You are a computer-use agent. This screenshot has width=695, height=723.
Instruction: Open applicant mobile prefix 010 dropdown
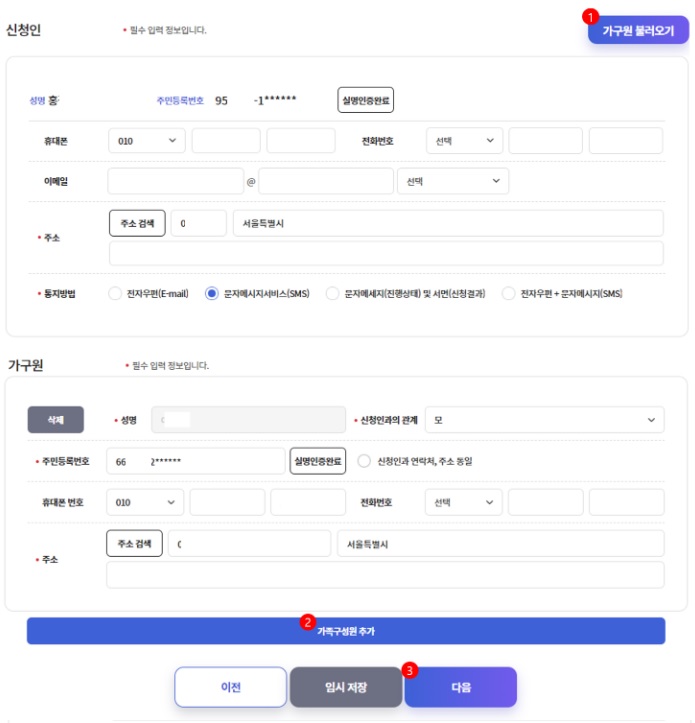point(147,141)
